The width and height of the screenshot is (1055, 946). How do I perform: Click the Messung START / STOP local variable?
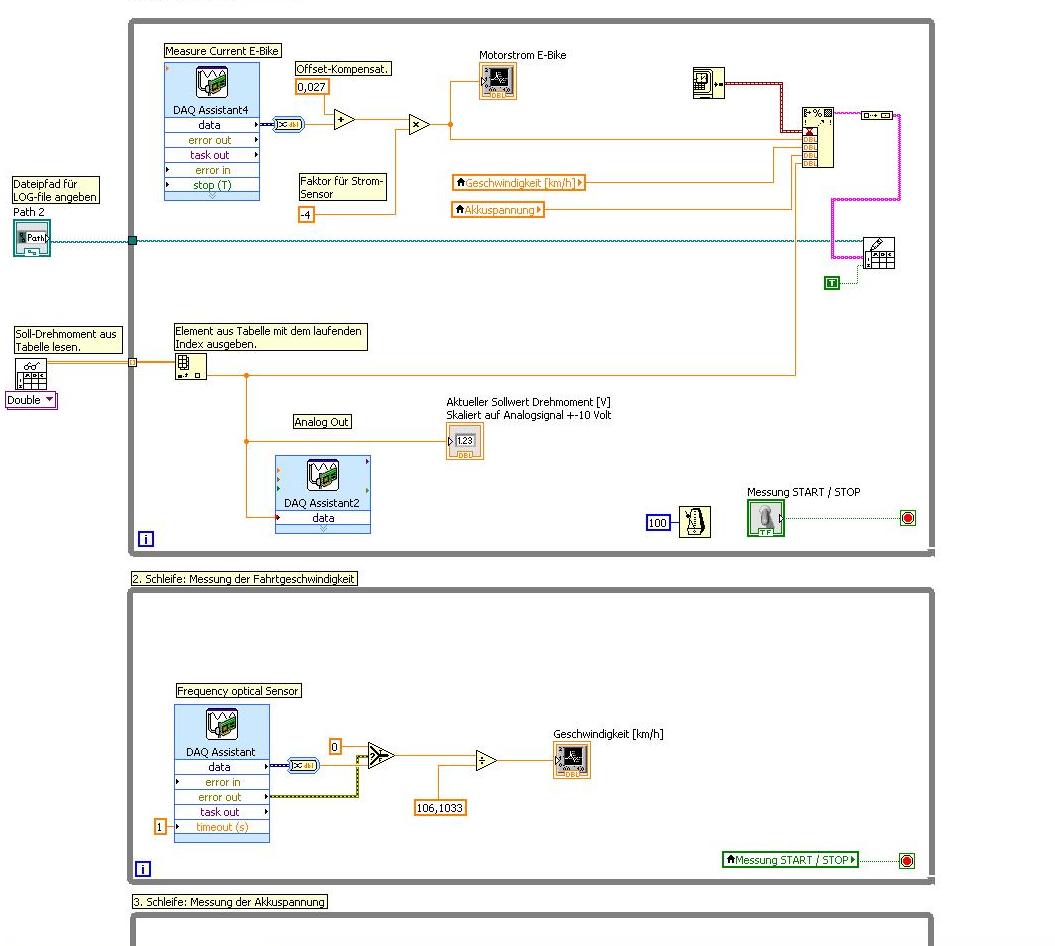(x=791, y=860)
